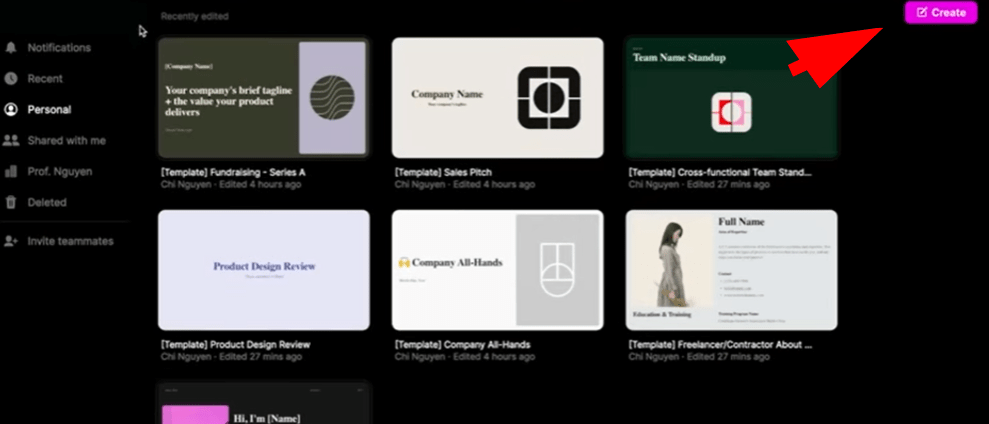Open the "Hi, I'm [Name]" thumbnail
The image size is (989, 424).
264,403
